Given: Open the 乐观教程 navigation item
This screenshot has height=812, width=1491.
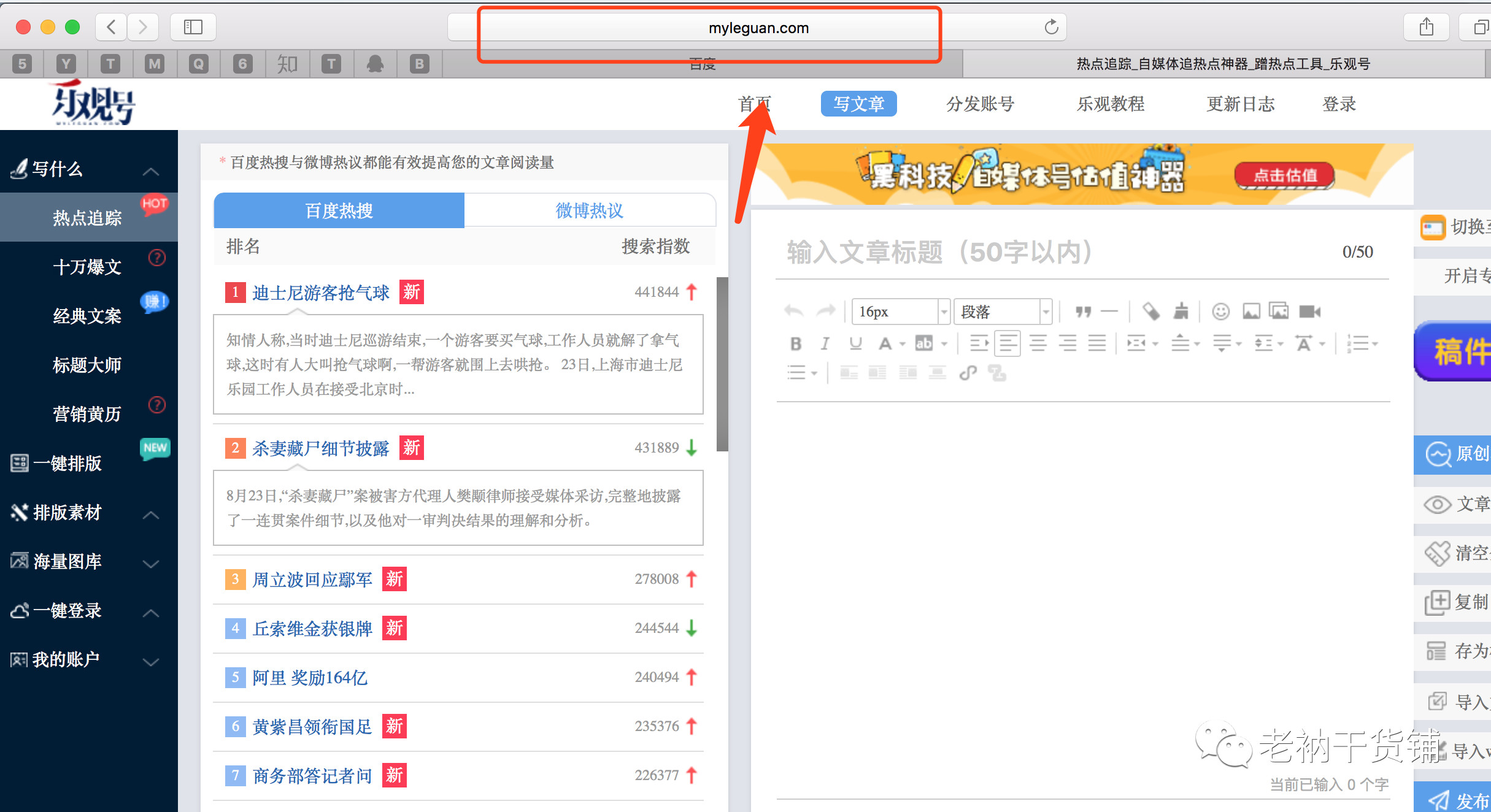Looking at the screenshot, I should click(x=1111, y=104).
